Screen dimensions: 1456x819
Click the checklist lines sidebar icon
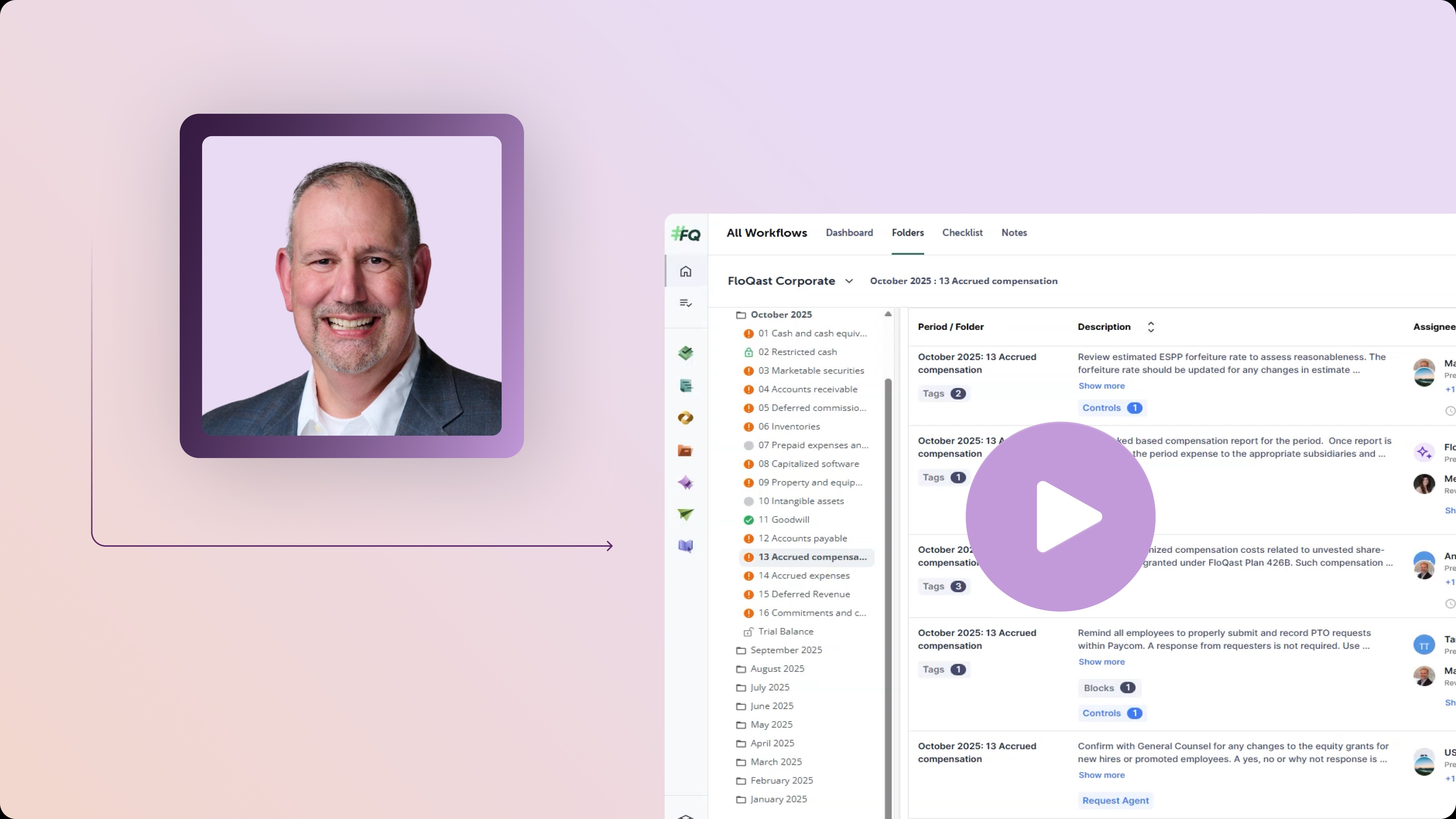(x=686, y=303)
